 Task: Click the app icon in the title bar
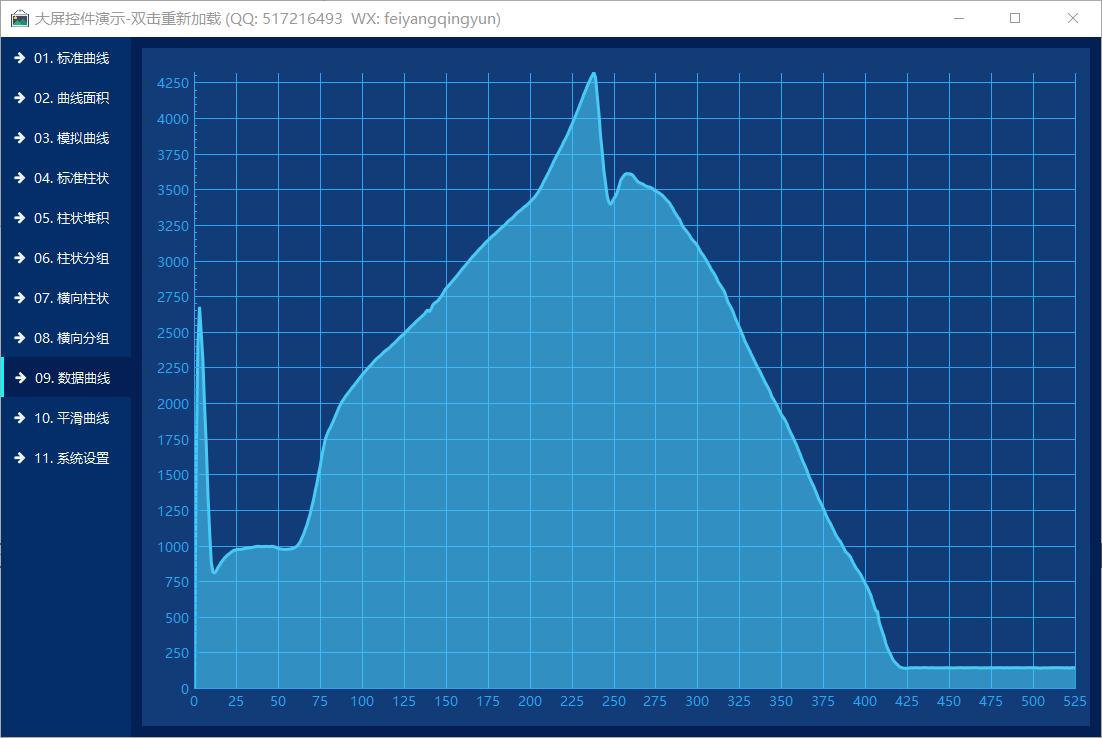[19, 19]
